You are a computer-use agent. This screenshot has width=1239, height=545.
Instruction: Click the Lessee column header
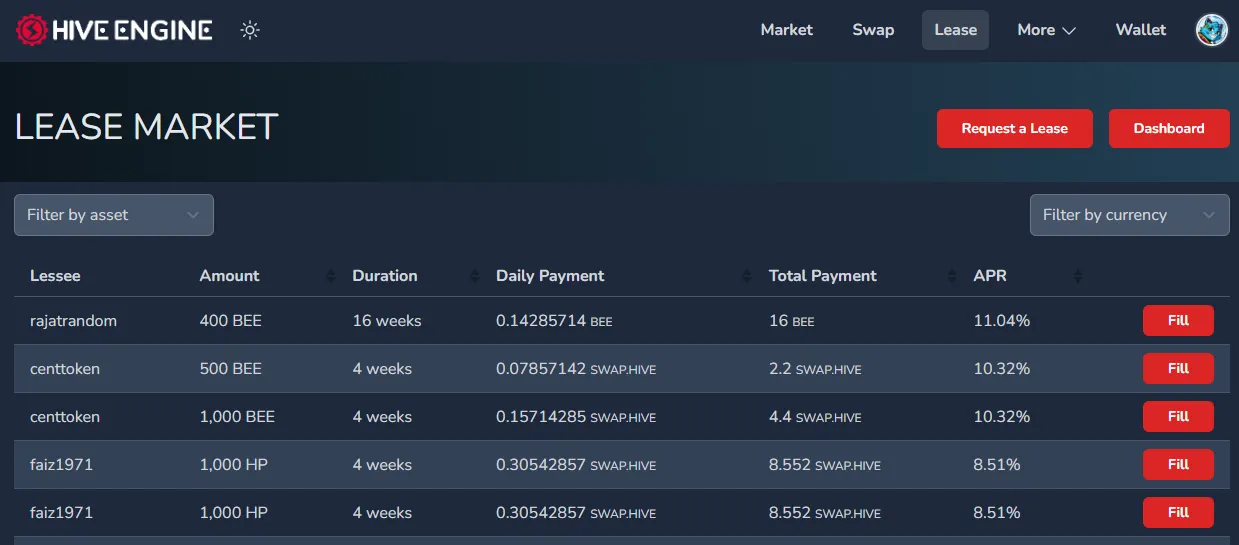point(55,276)
